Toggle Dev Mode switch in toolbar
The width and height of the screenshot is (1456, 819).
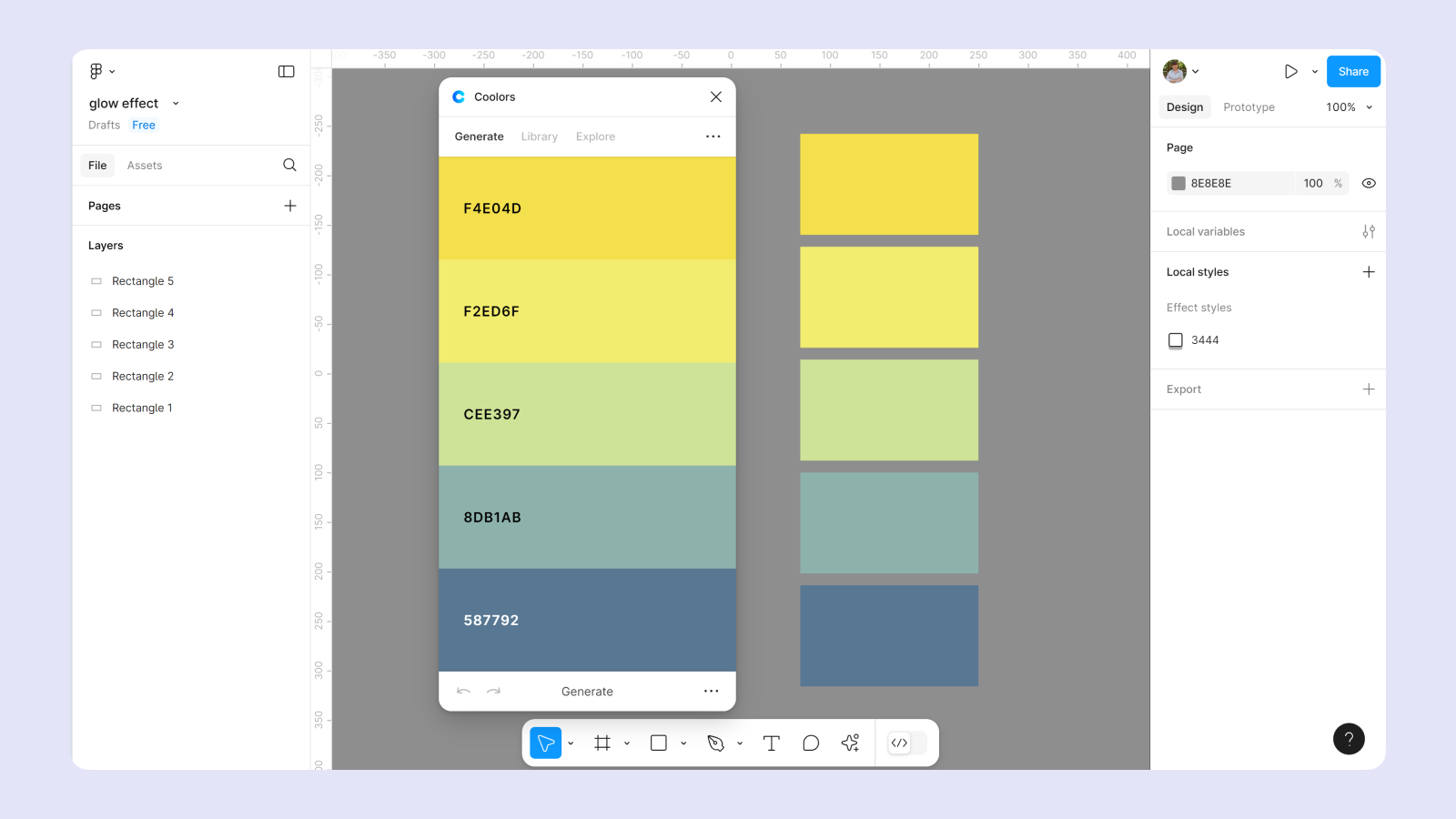[x=906, y=743]
